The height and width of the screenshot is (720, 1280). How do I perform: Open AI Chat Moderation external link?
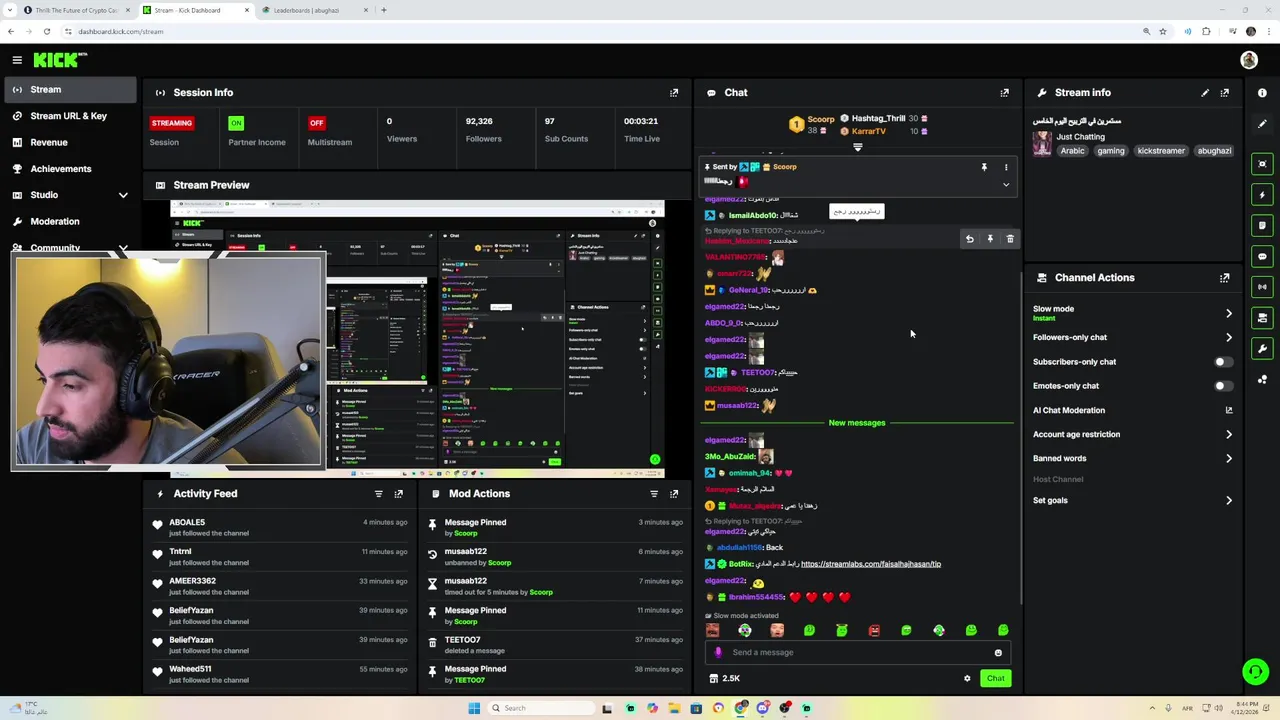pyautogui.click(x=1229, y=410)
